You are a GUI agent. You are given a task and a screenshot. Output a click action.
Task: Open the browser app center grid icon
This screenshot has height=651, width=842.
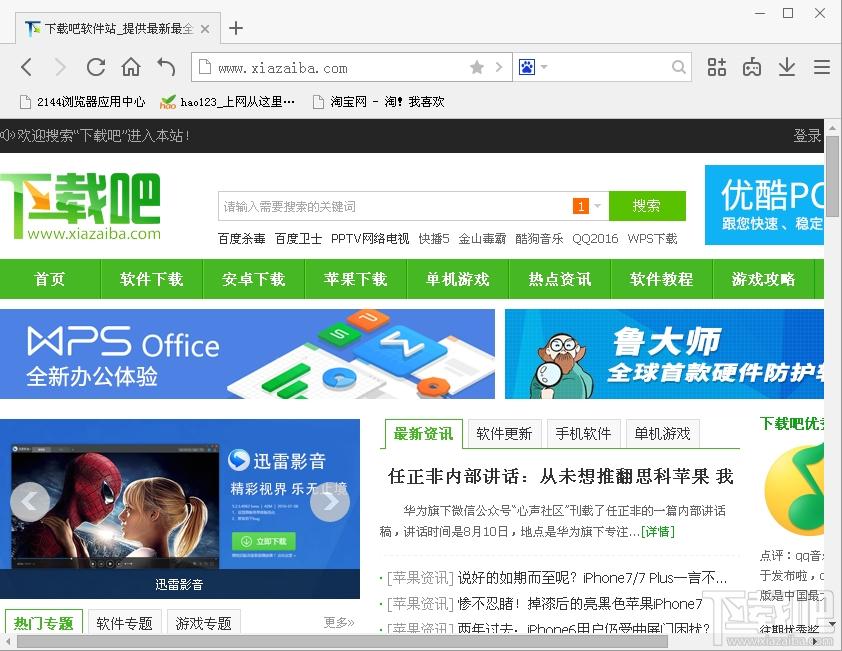(716, 67)
